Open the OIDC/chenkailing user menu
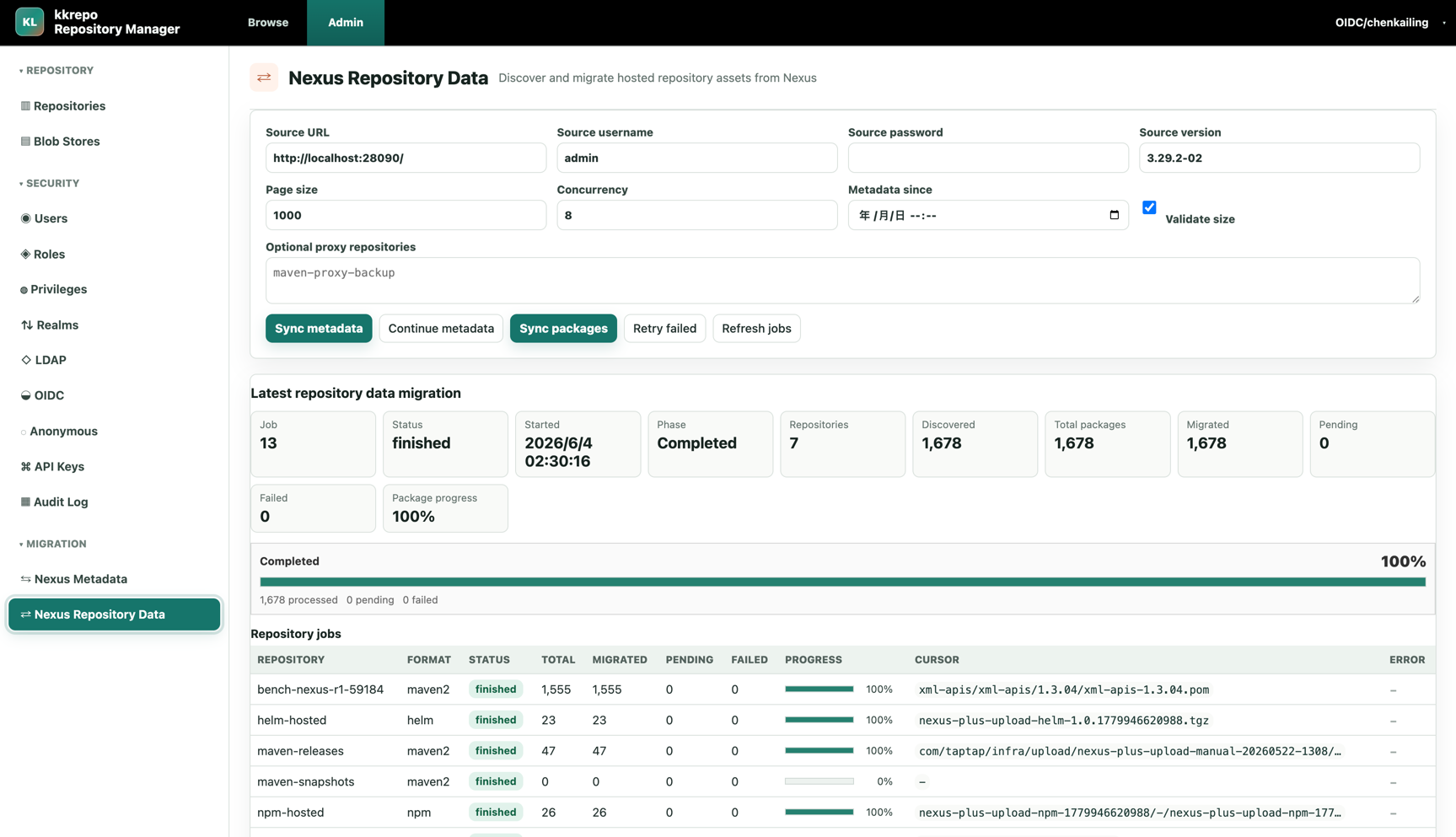This screenshot has height=837, width=1456. 1389,23
